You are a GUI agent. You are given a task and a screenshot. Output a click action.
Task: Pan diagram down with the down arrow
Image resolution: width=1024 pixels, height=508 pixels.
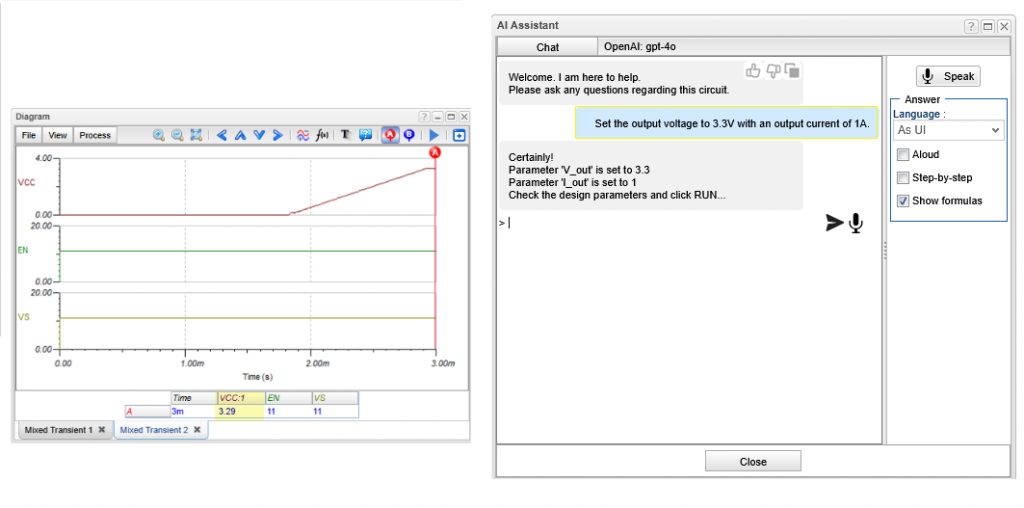point(259,135)
